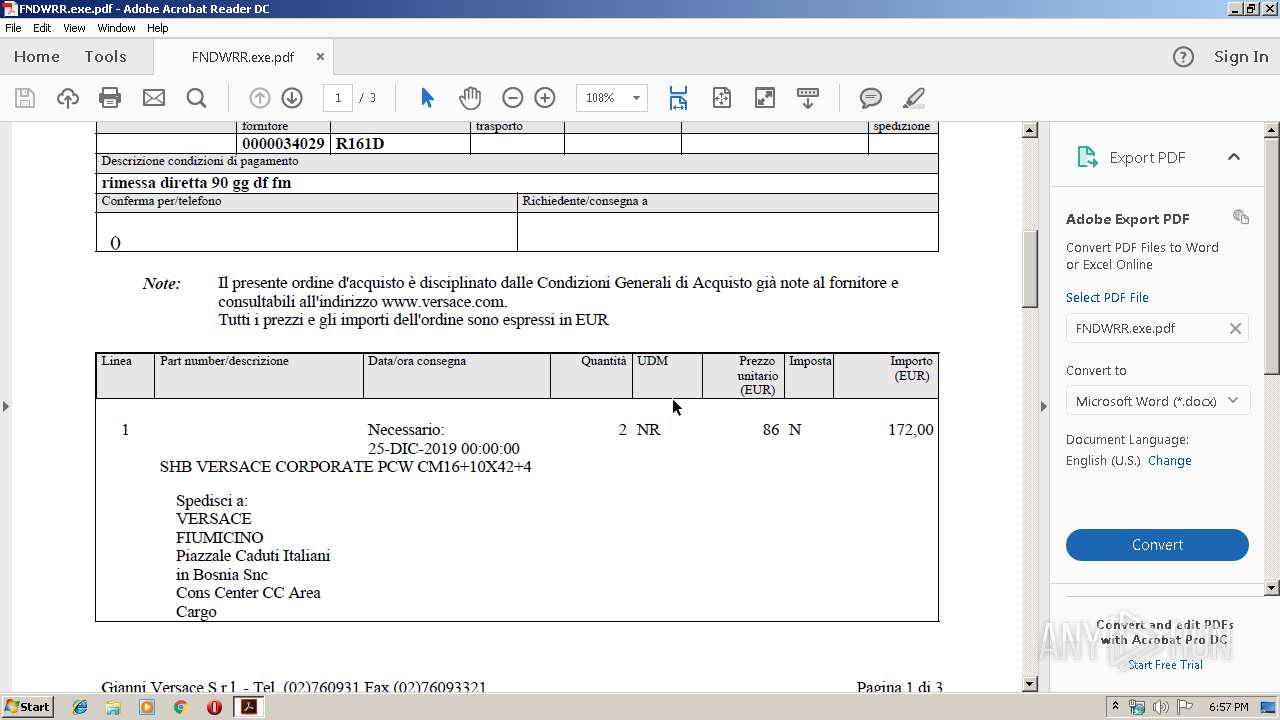Click Fit one full page icon

[722, 97]
